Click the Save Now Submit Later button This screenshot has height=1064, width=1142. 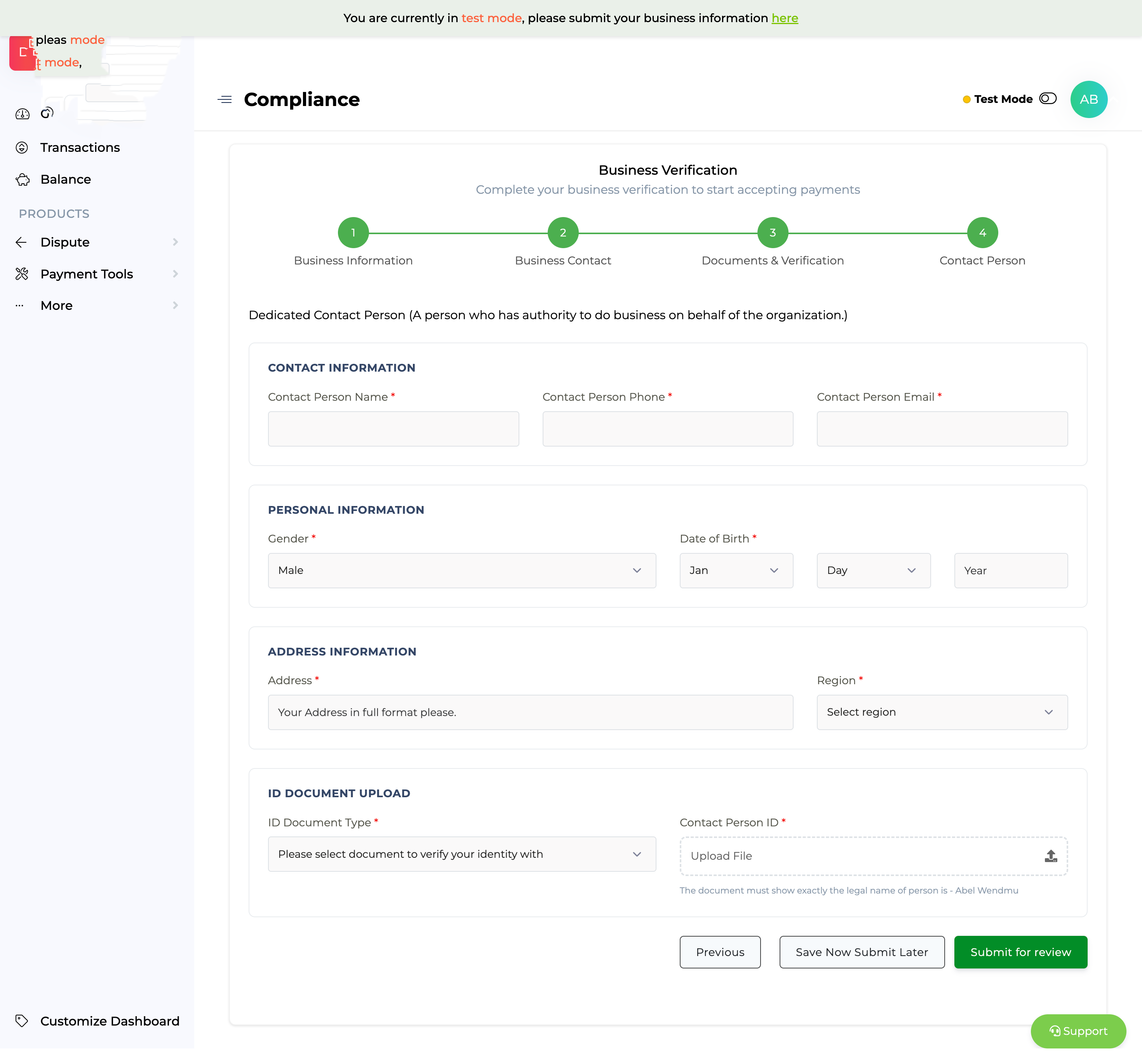click(x=861, y=952)
